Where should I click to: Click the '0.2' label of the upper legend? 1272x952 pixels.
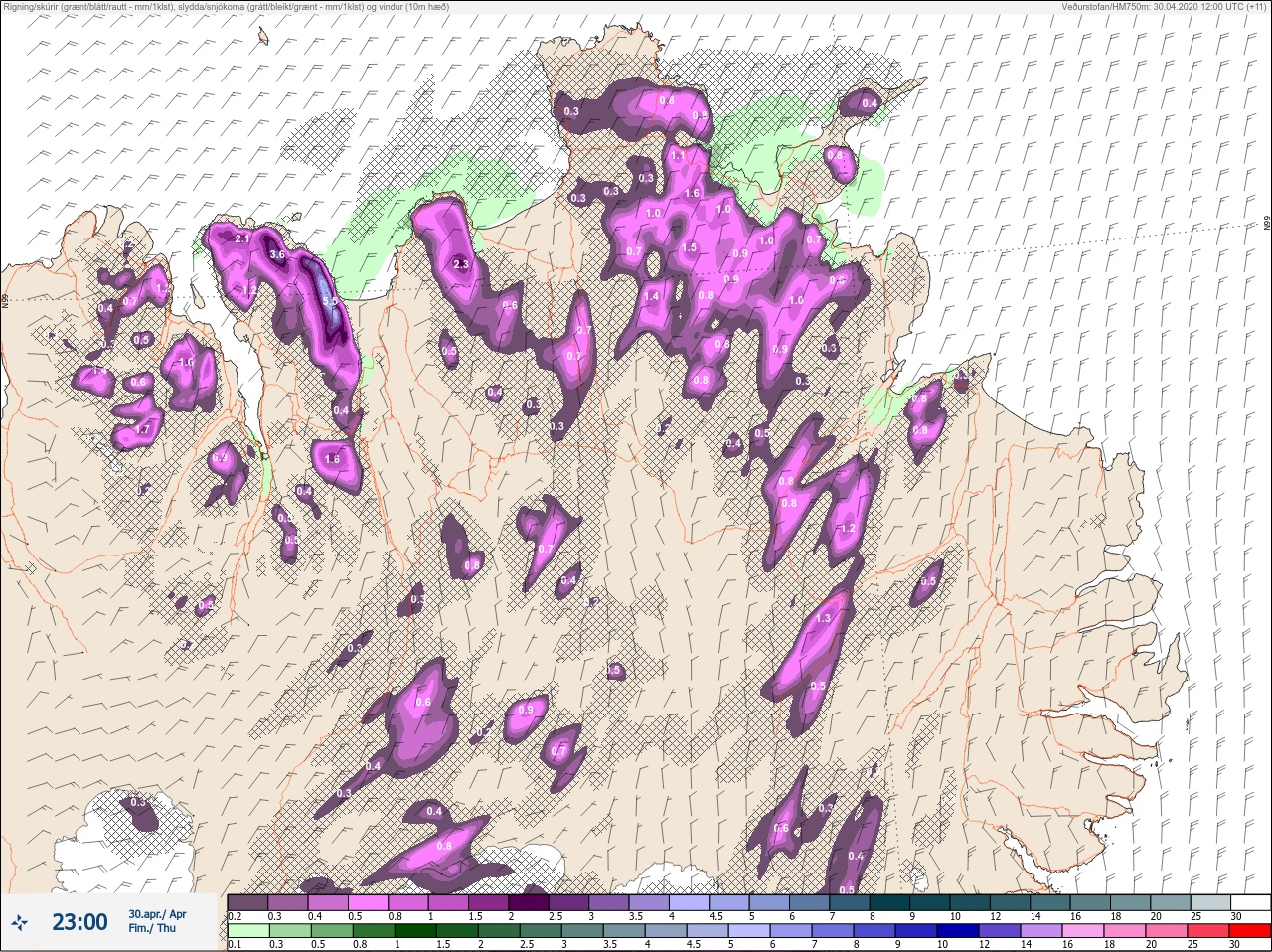click(235, 916)
